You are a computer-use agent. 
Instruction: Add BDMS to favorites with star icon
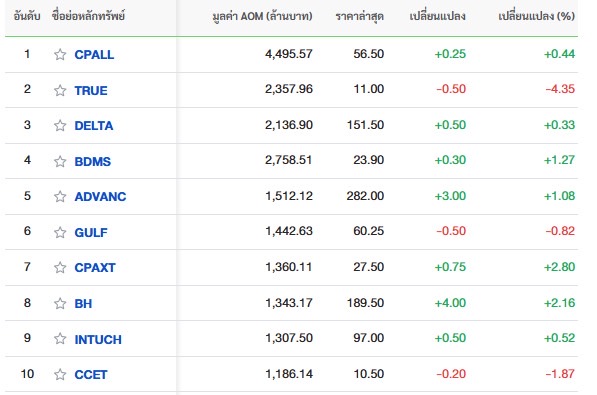click(x=60, y=161)
